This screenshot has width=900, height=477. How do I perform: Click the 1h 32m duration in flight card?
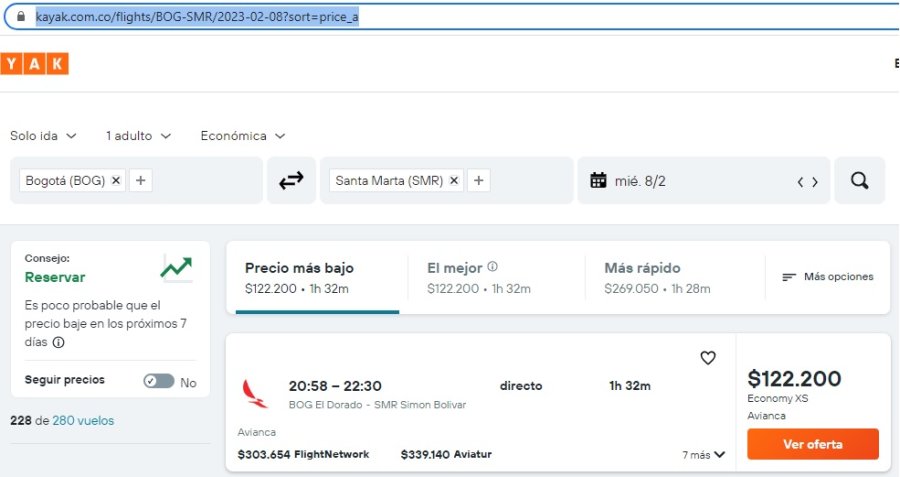point(630,386)
